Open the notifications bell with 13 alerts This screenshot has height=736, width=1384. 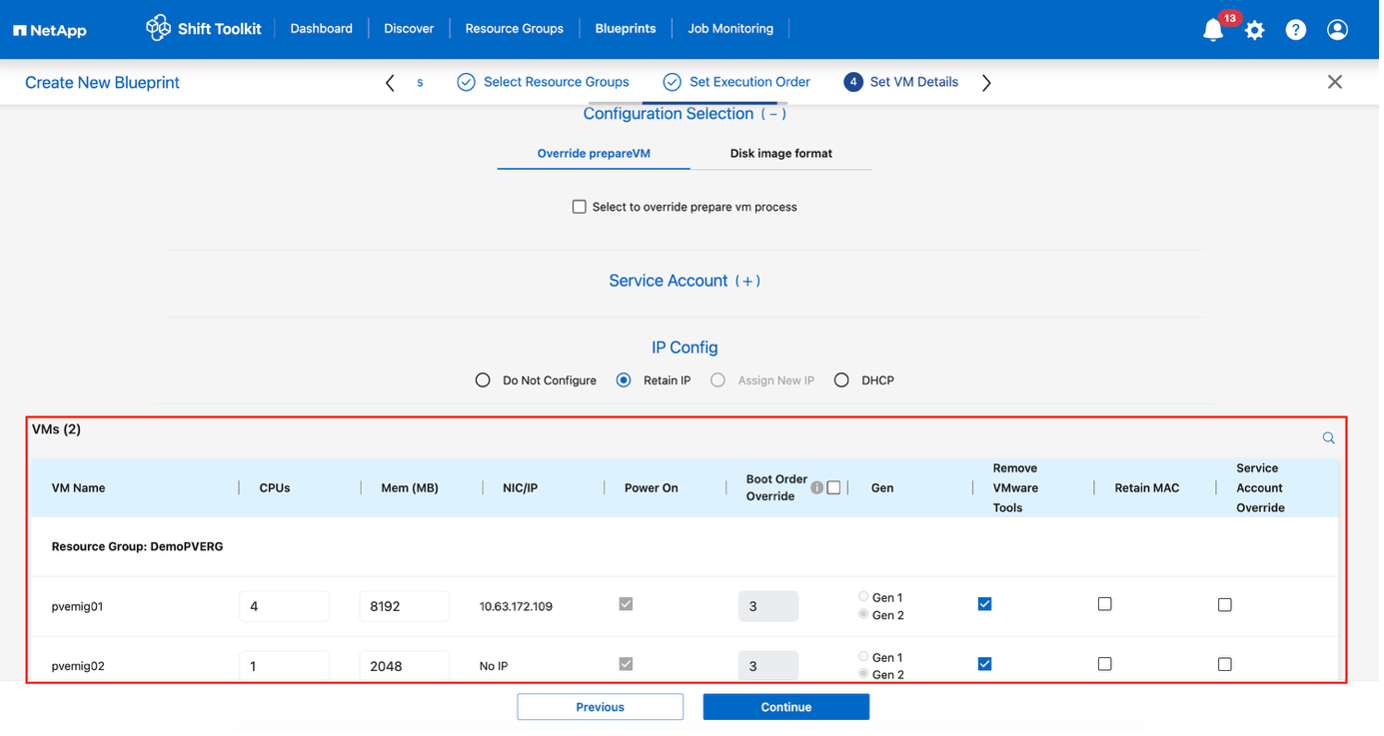click(x=1212, y=29)
